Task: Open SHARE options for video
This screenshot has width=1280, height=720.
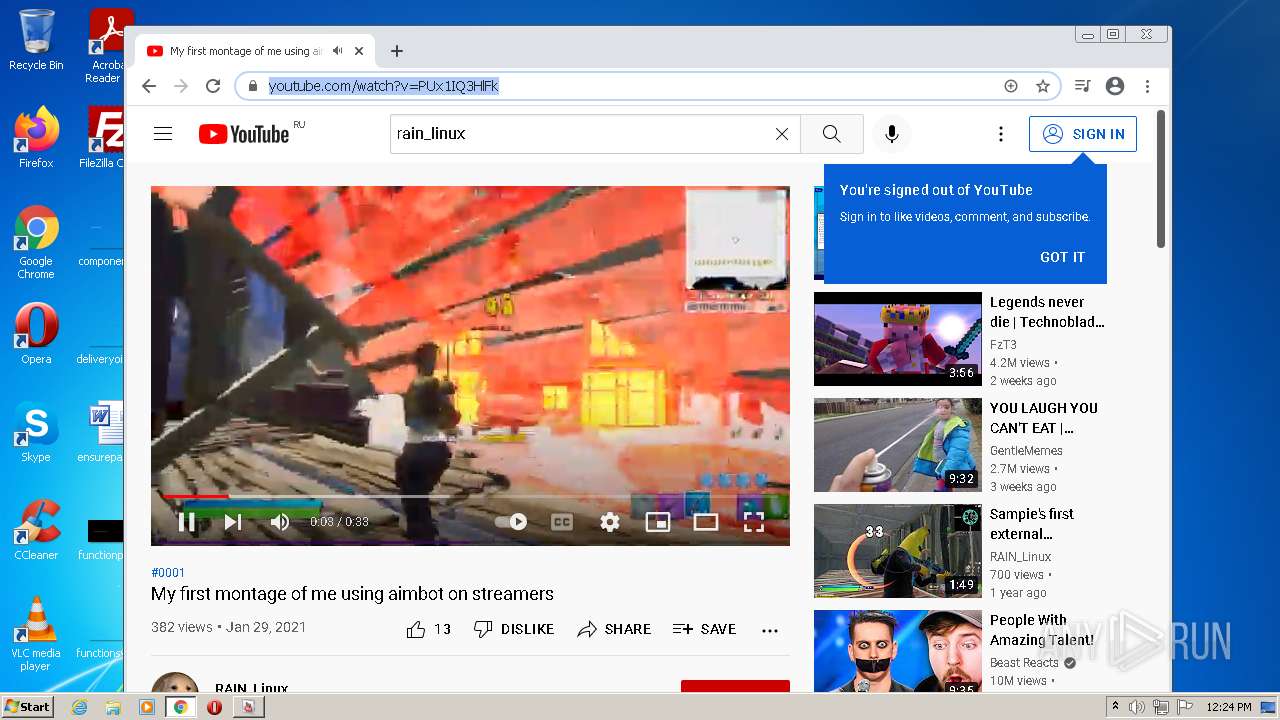Action: click(x=614, y=629)
